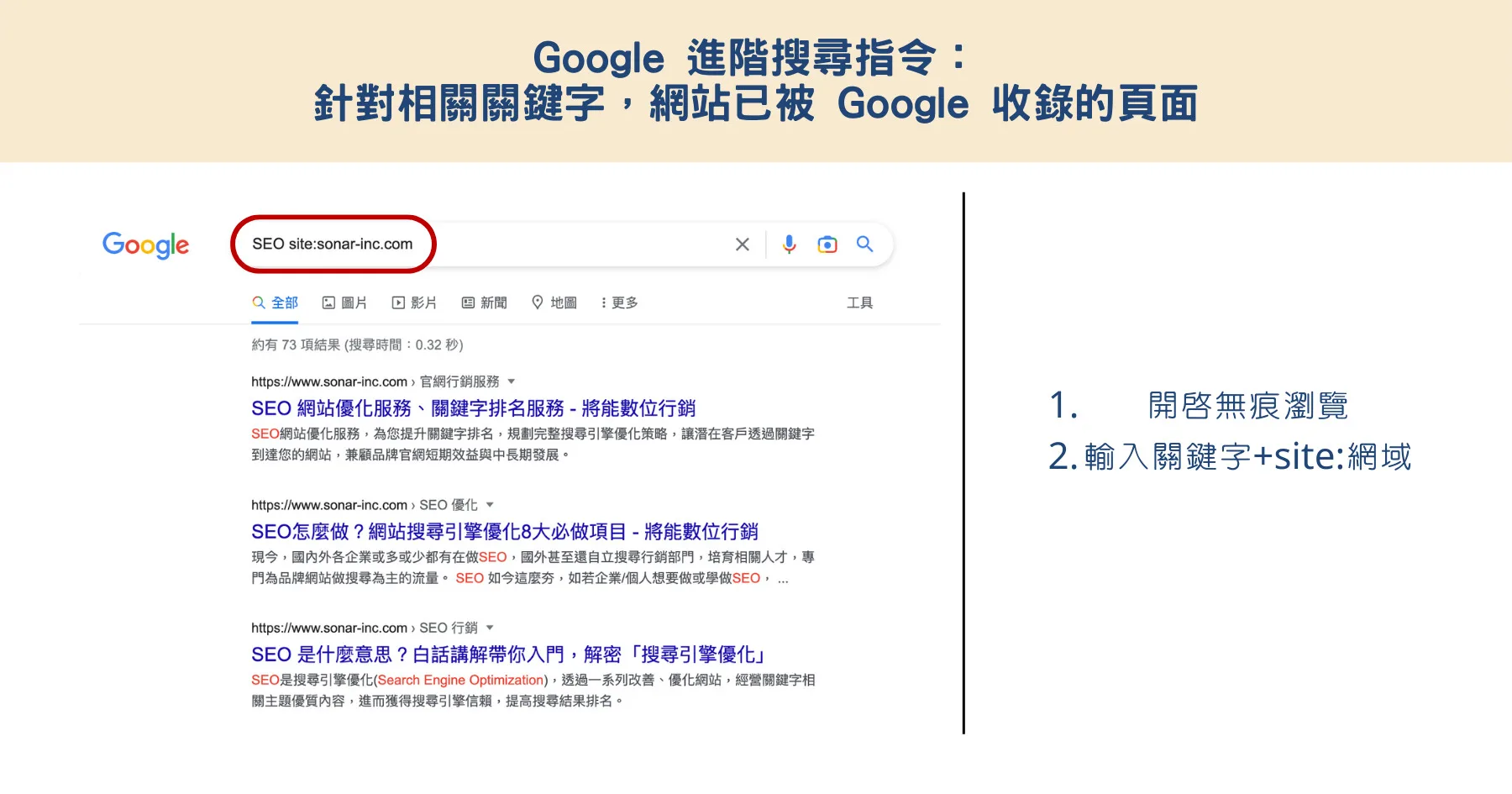The width and height of the screenshot is (1512, 794).
Task: Open result SEO 是什麼意思？白話講解帶你入門
Action: (509, 655)
